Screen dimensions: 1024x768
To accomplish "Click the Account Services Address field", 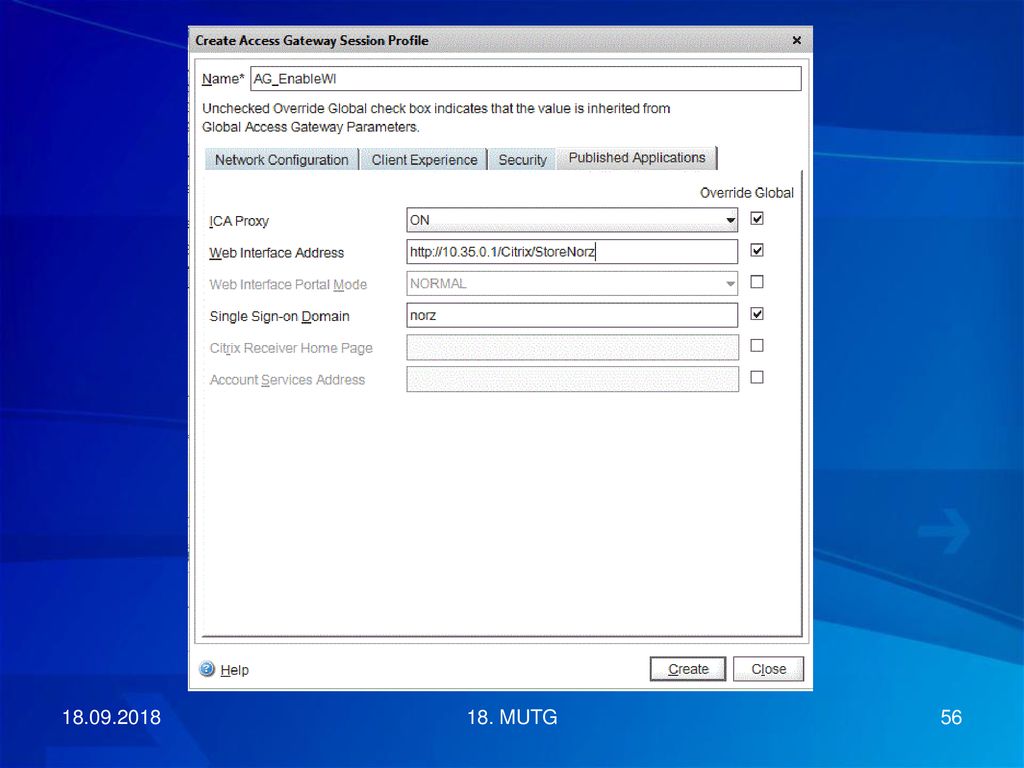I will tap(572, 379).
